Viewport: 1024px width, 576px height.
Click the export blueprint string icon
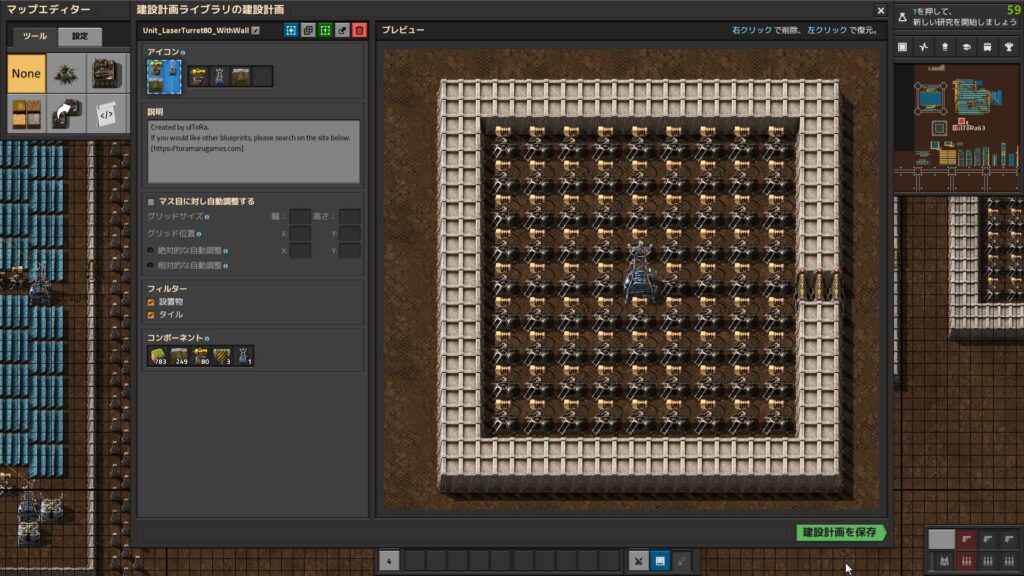[342, 30]
